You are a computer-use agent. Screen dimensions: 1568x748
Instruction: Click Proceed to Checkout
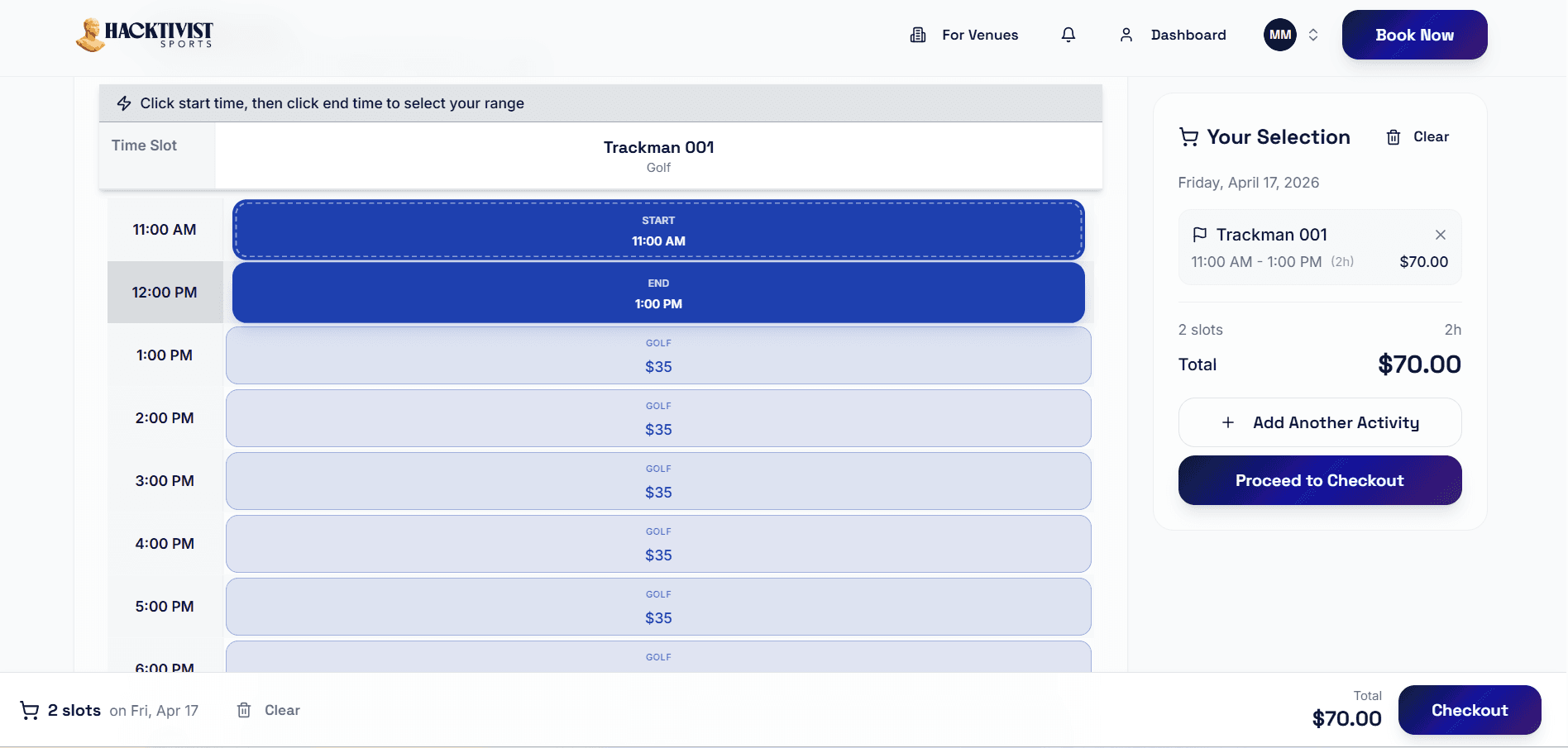coord(1320,480)
